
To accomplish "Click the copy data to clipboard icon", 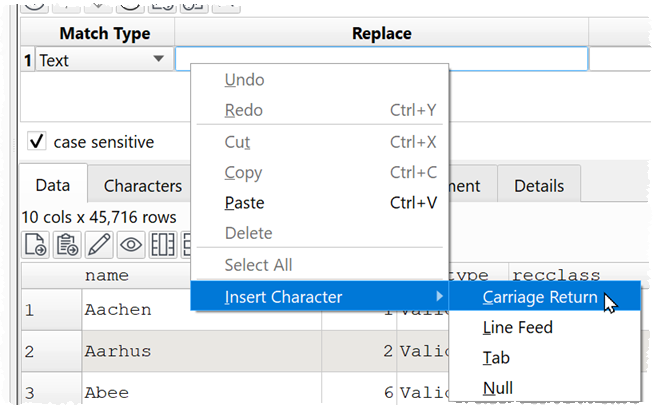I will [68, 243].
